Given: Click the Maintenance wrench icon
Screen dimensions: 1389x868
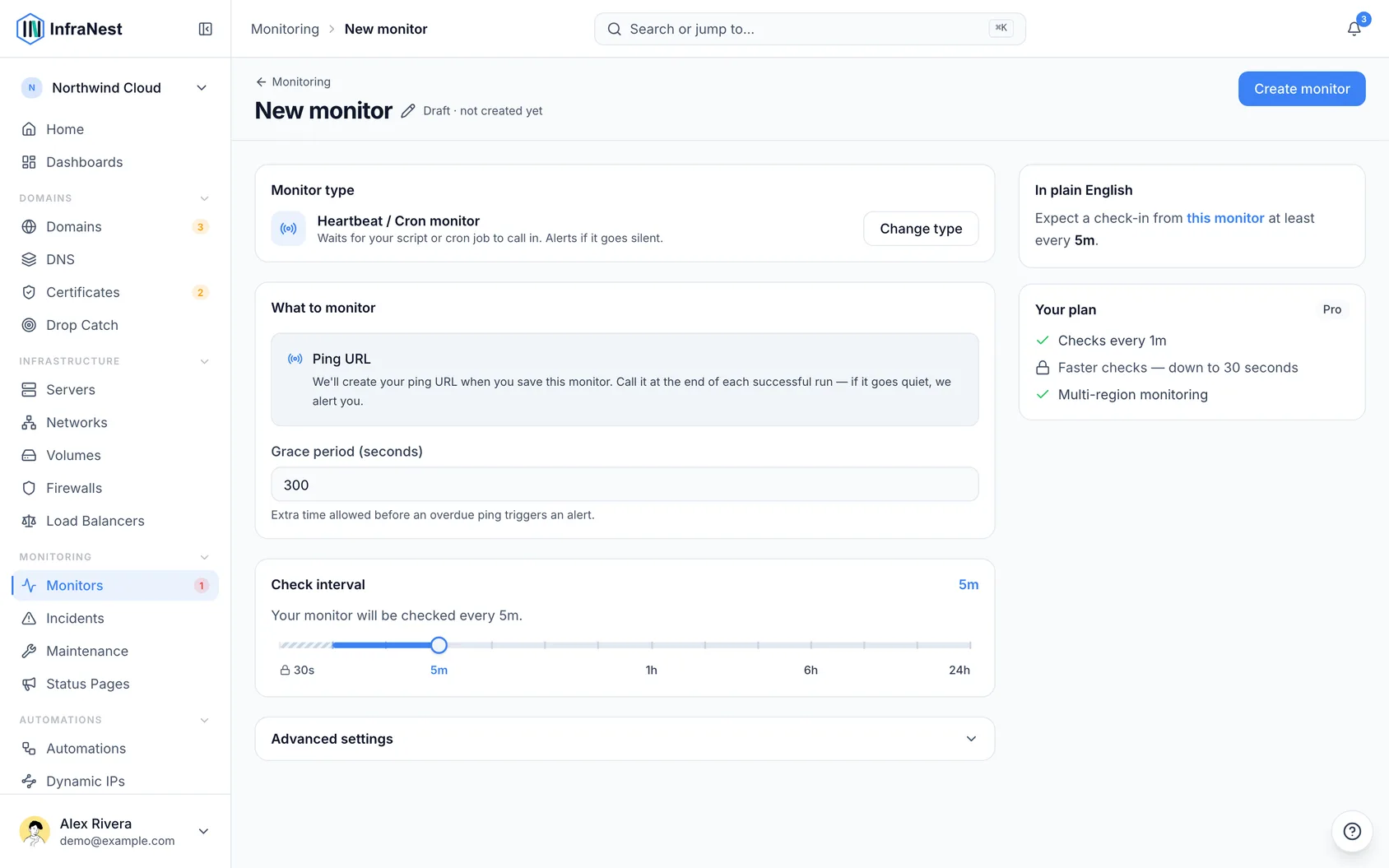Looking at the screenshot, I should tap(29, 651).
